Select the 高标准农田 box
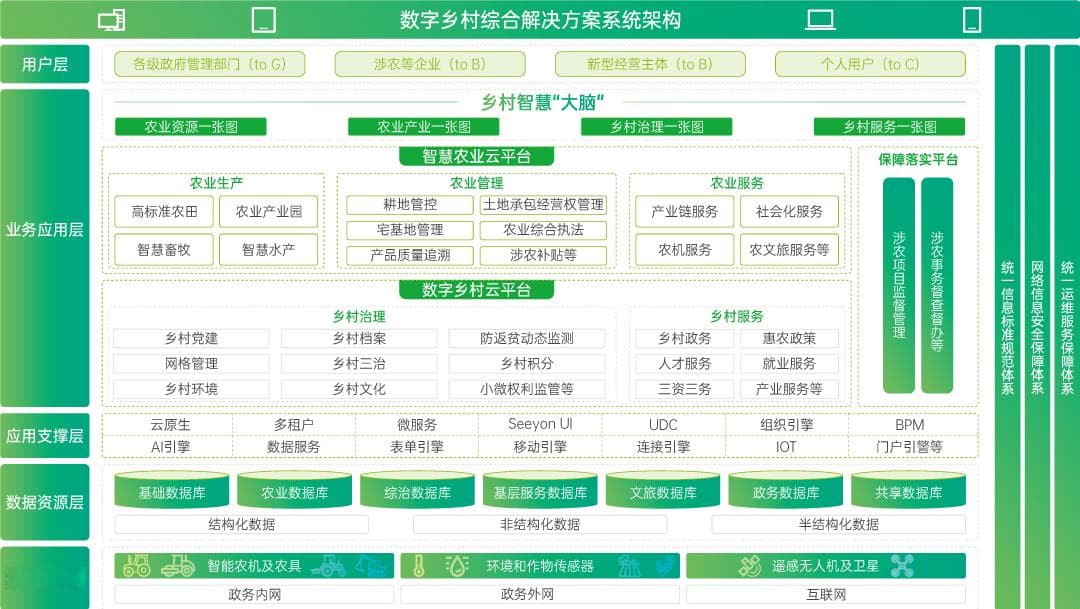The height and width of the screenshot is (609, 1080). click(x=164, y=211)
